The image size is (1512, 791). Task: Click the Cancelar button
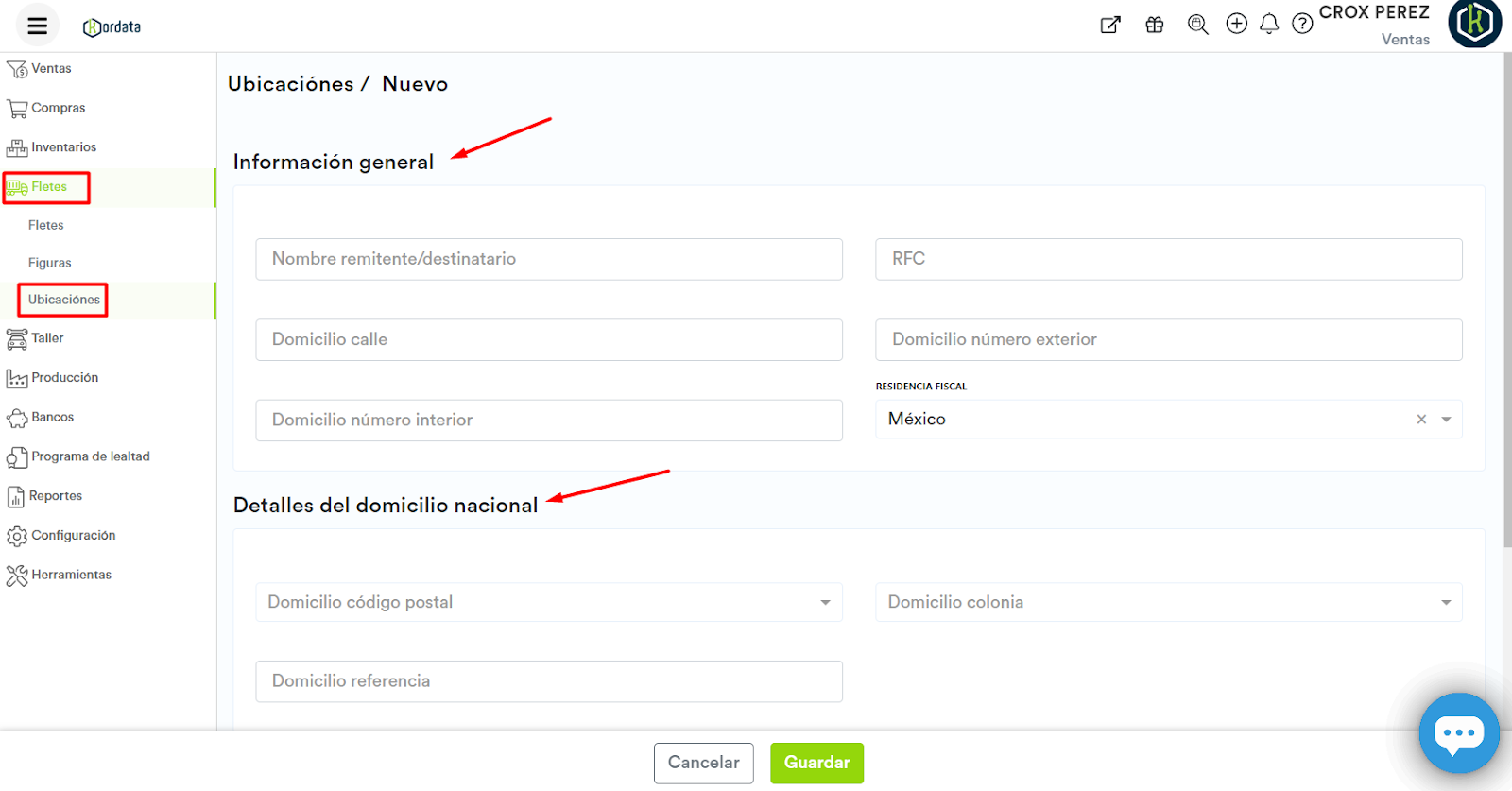point(703,763)
